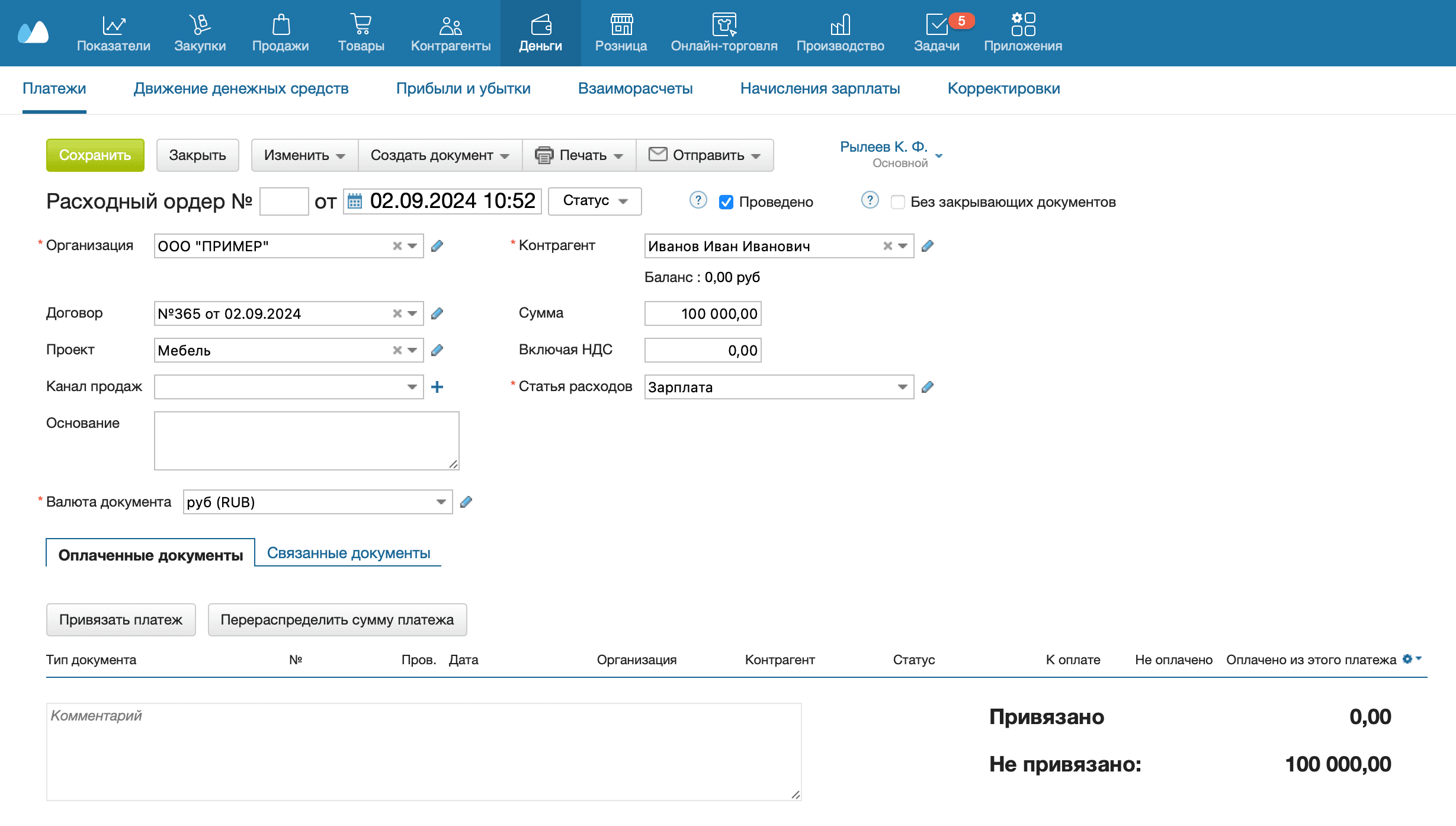This screenshot has height=826, width=1456.
Task: Click the calendar icon next to date
Action: (x=355, y=201)
